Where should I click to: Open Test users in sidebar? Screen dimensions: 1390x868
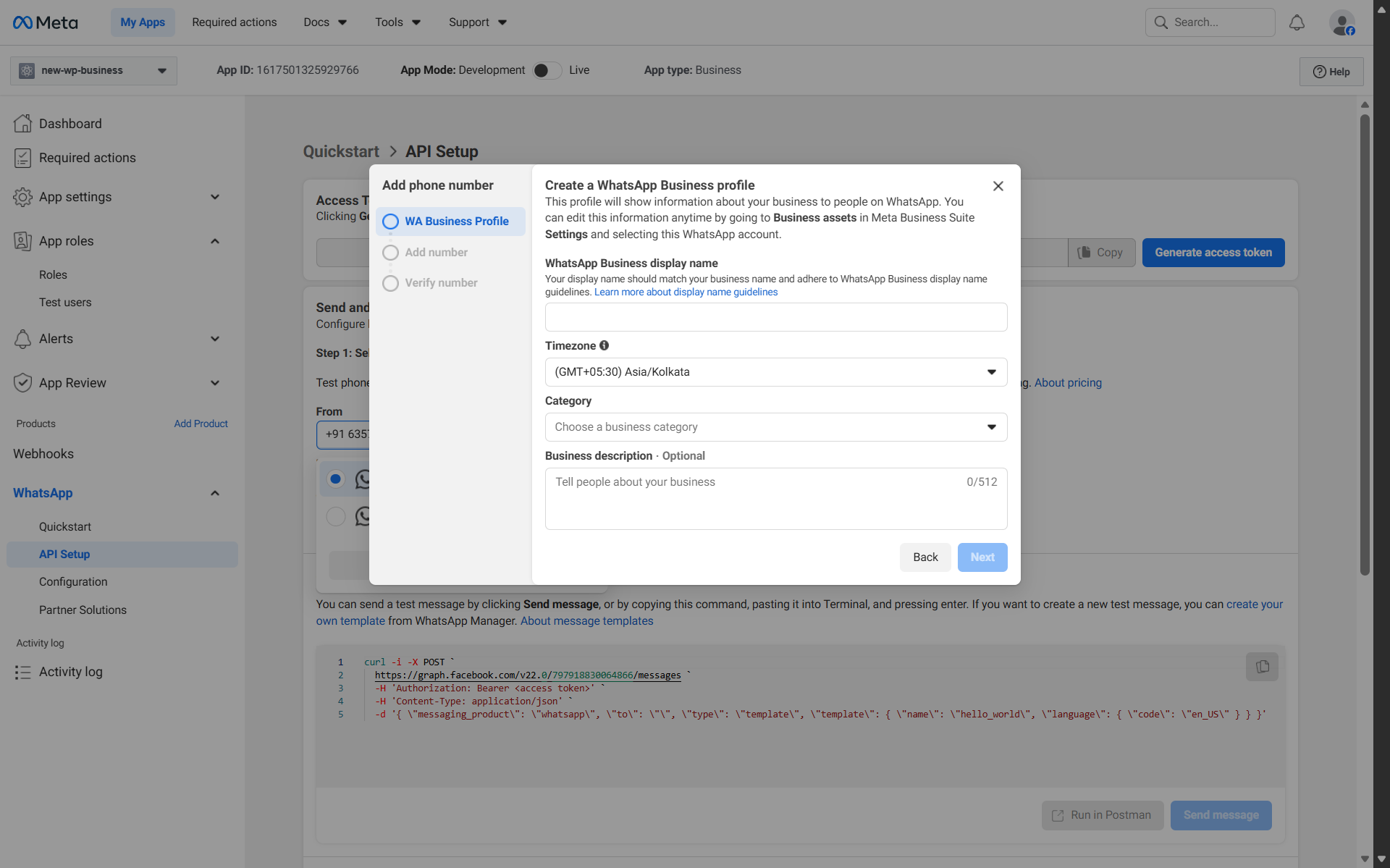click(x=65, y=303)
